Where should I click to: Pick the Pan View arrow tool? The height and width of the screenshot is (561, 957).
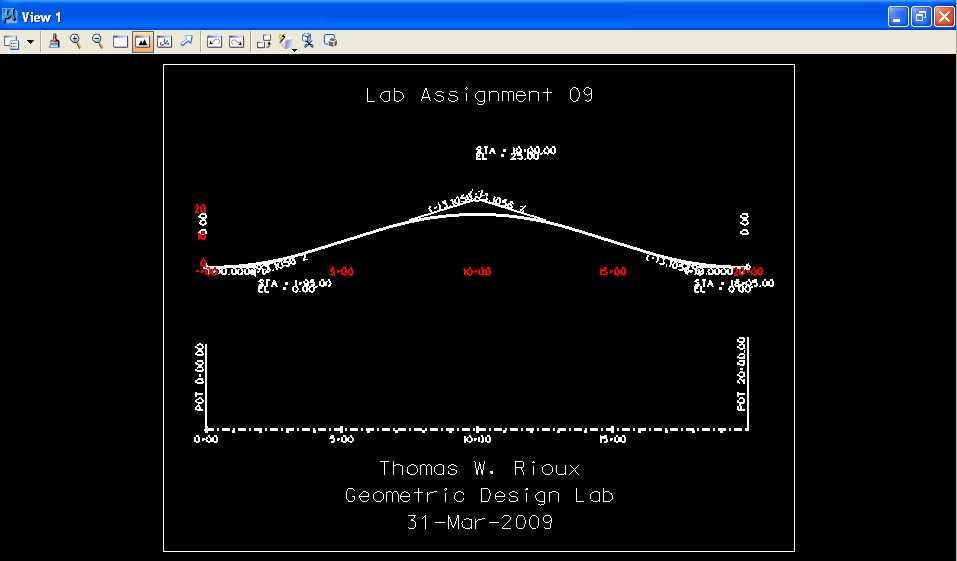coord(186,42)
